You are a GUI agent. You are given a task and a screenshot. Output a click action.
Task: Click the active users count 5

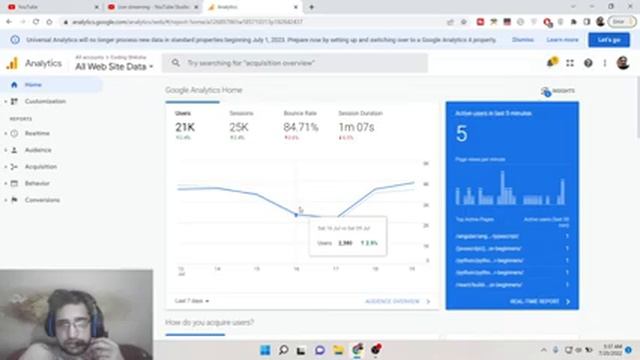(462, 133)
